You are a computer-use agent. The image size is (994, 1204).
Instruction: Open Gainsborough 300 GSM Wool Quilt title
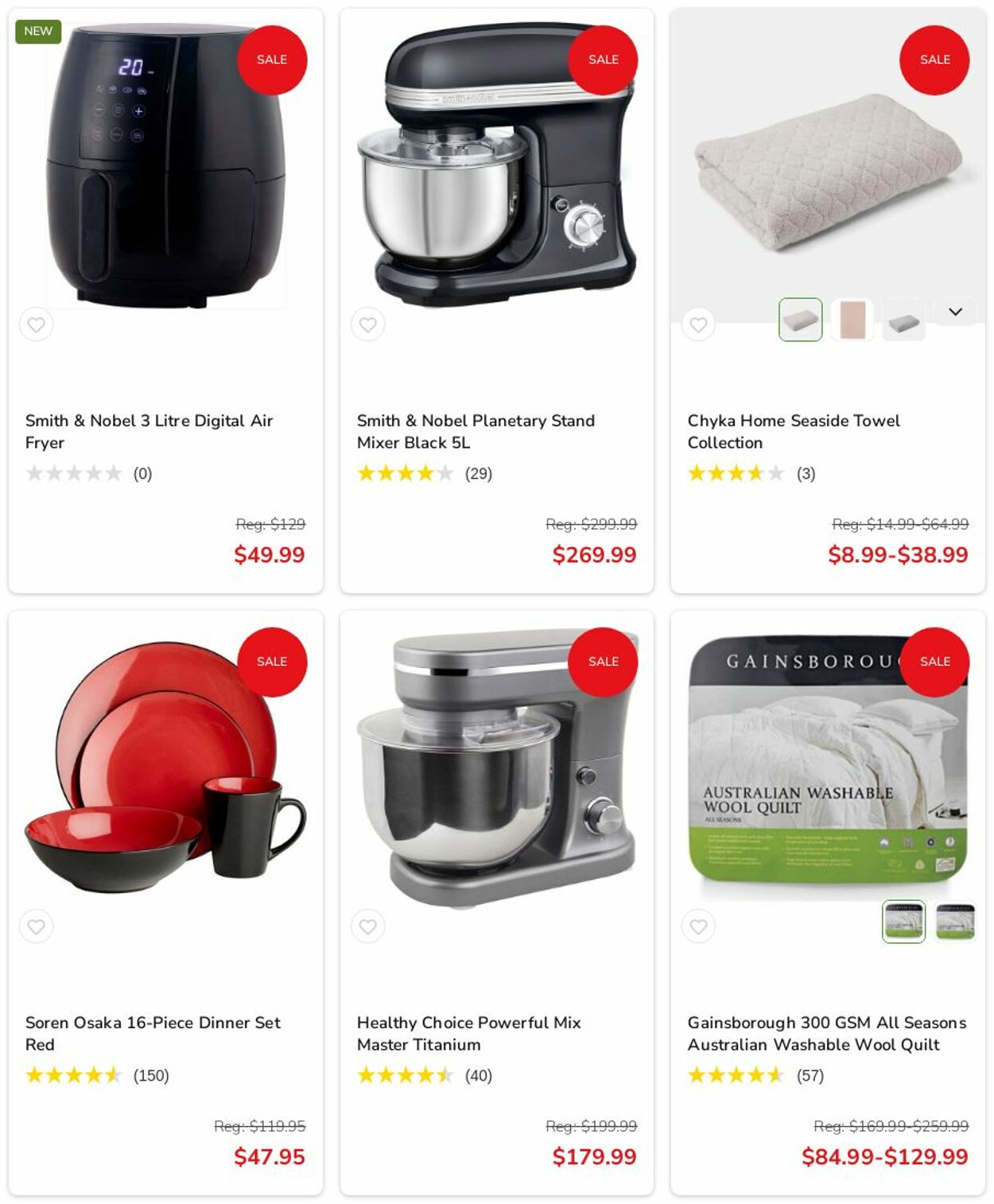tap(827, 1033)
